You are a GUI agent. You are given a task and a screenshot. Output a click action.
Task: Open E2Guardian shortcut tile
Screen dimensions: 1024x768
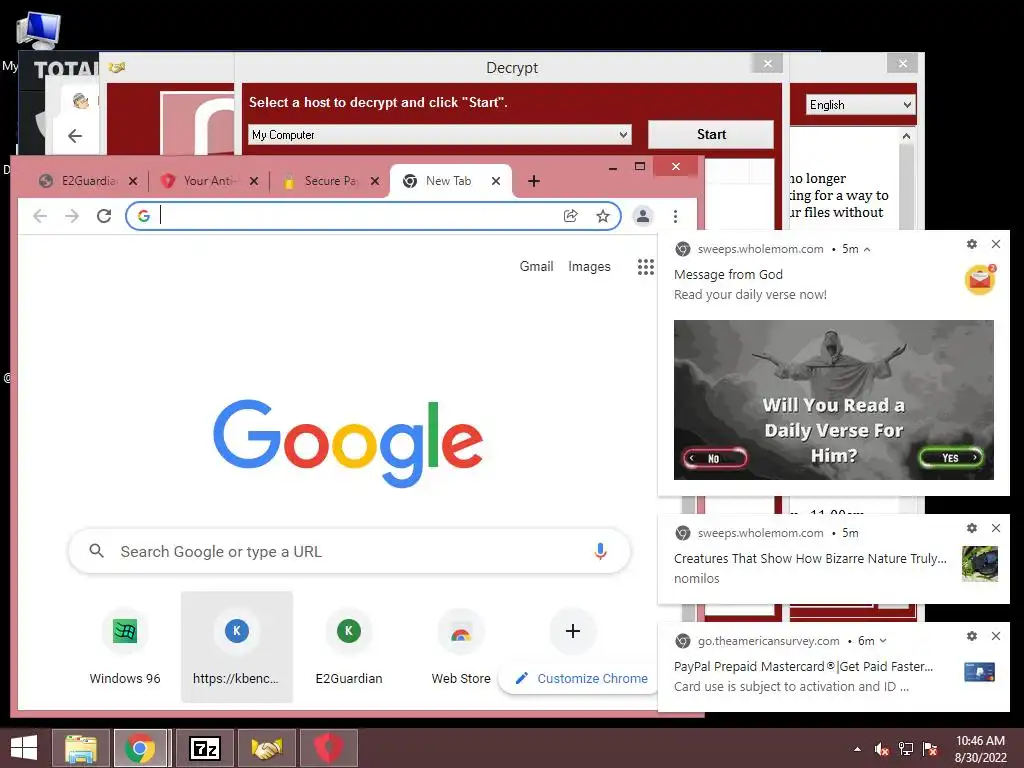(349, 647)
